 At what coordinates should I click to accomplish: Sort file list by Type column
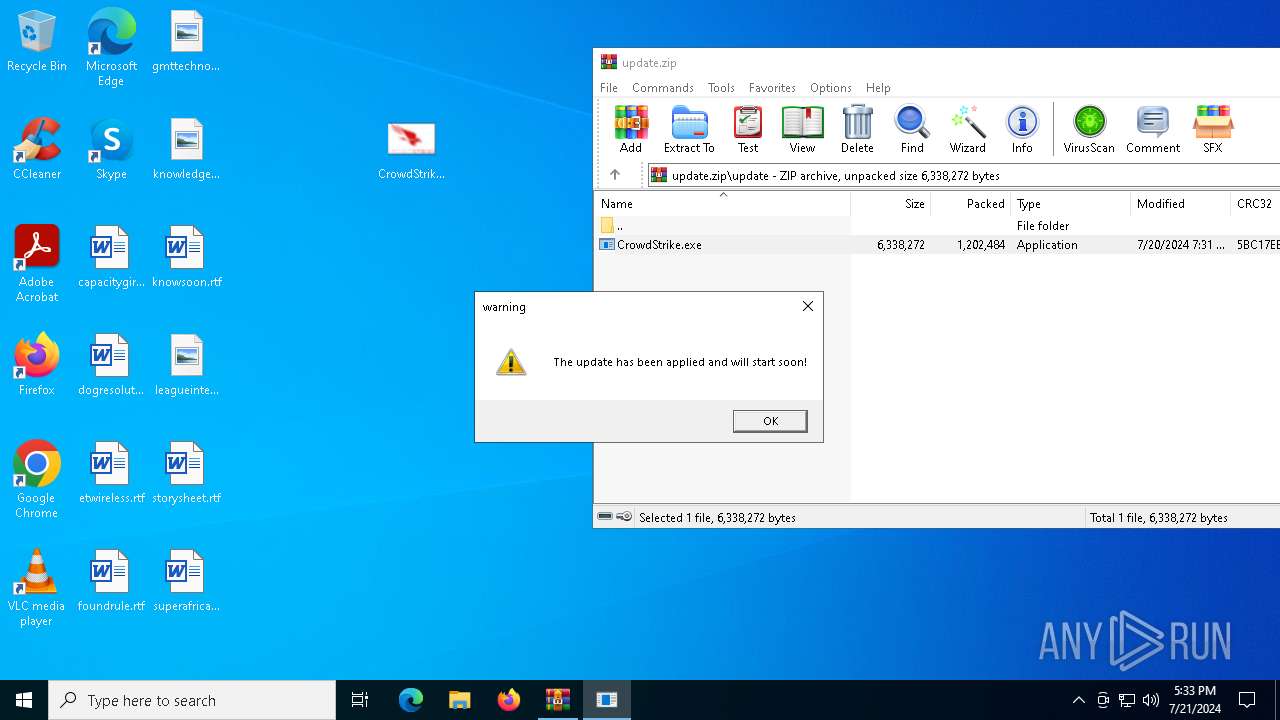coord(1071,204)
